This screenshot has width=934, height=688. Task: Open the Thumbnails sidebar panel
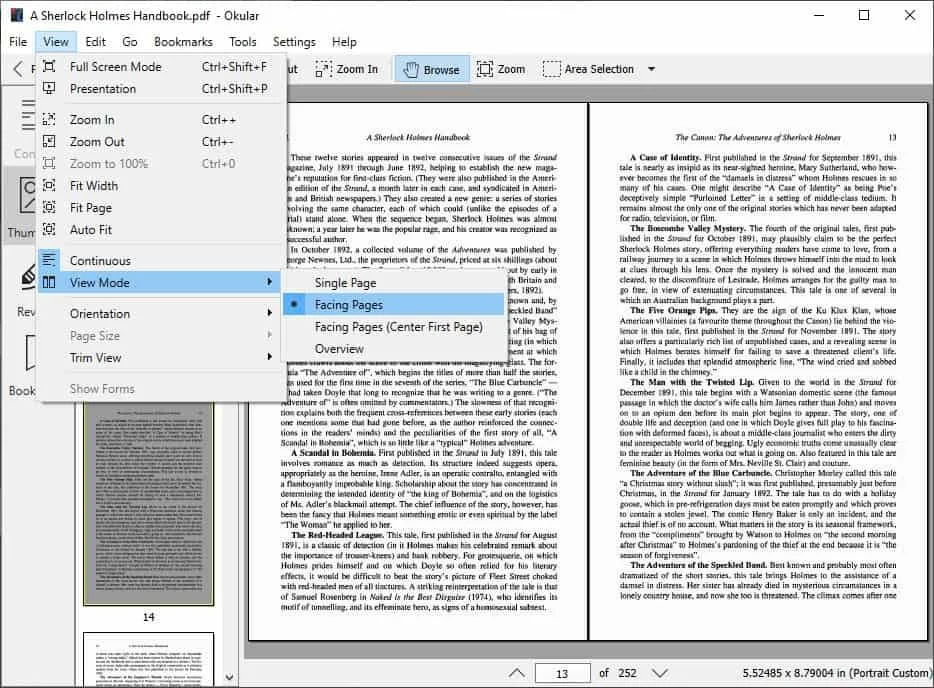[21, 206]
